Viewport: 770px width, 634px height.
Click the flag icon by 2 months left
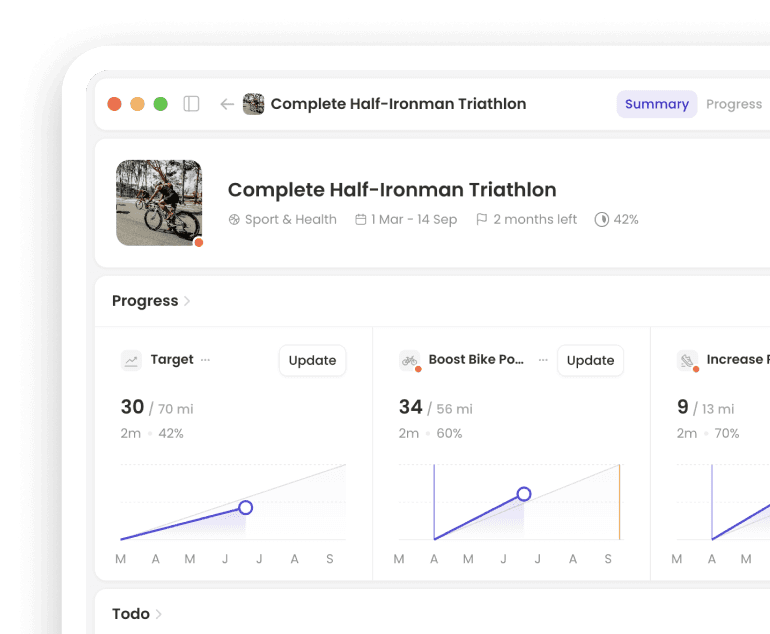point(482,220)
